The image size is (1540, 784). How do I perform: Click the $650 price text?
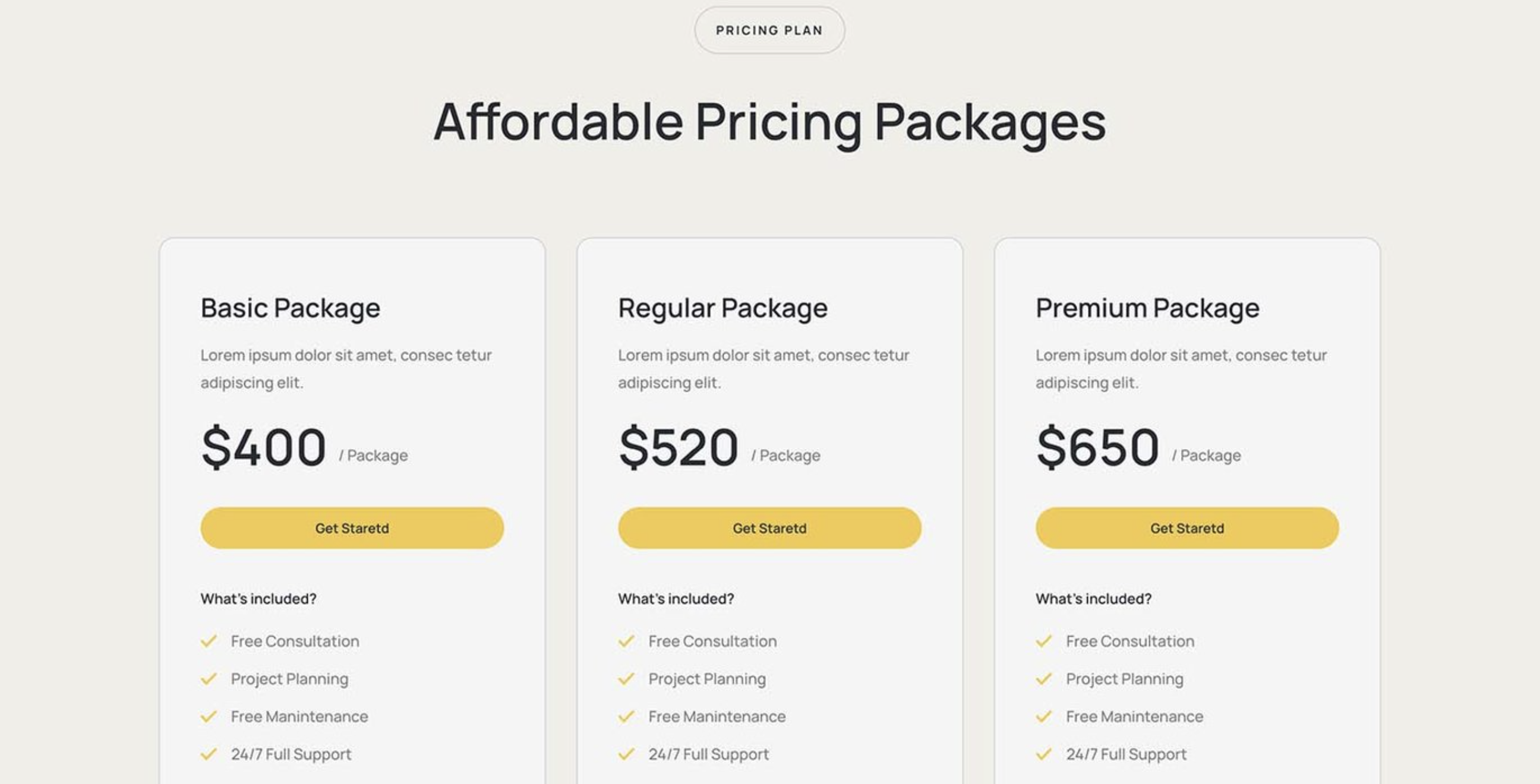1097,447
